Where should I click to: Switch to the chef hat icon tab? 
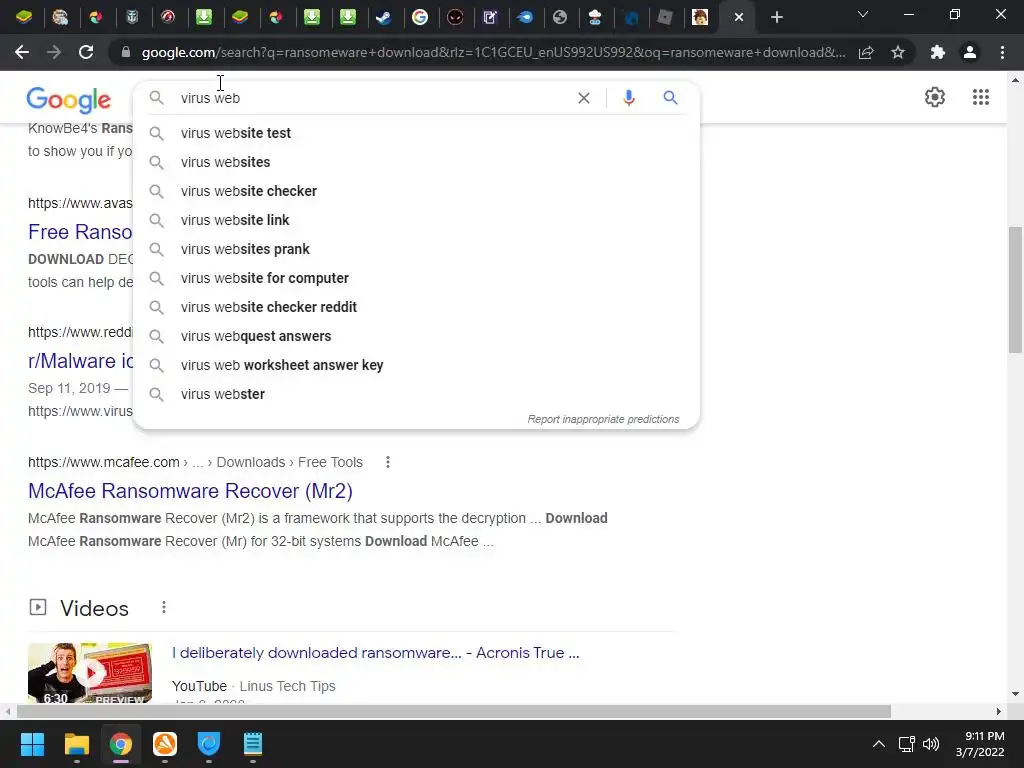coord(595,17)
